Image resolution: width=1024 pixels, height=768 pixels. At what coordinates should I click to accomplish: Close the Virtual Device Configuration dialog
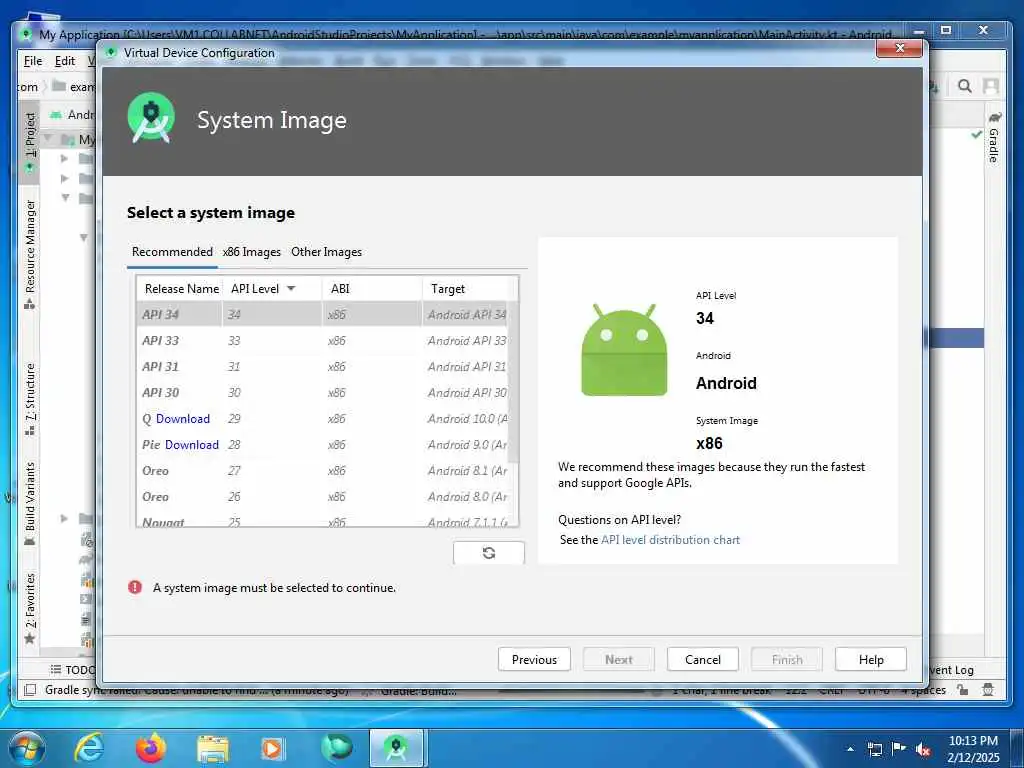pos(899,48)
